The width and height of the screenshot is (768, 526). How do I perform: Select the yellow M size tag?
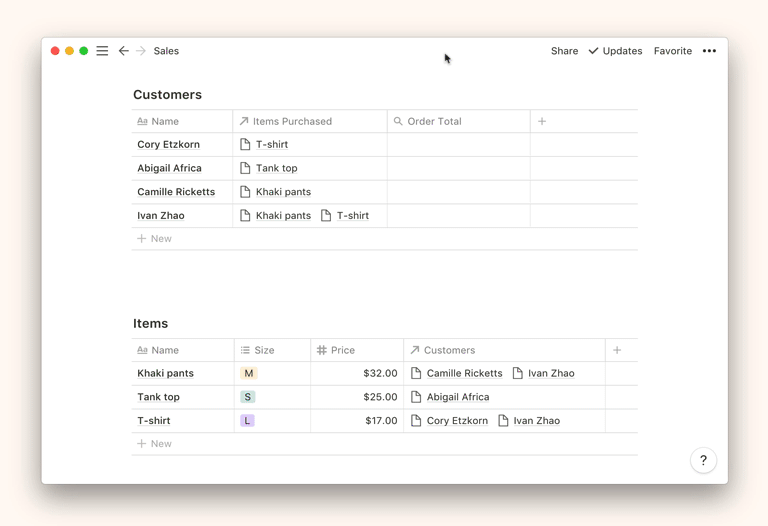click(249, 373)
